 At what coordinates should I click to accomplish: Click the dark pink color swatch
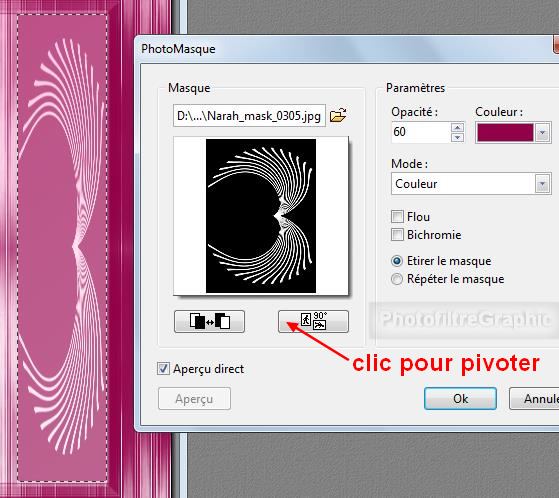pos(505,133)
